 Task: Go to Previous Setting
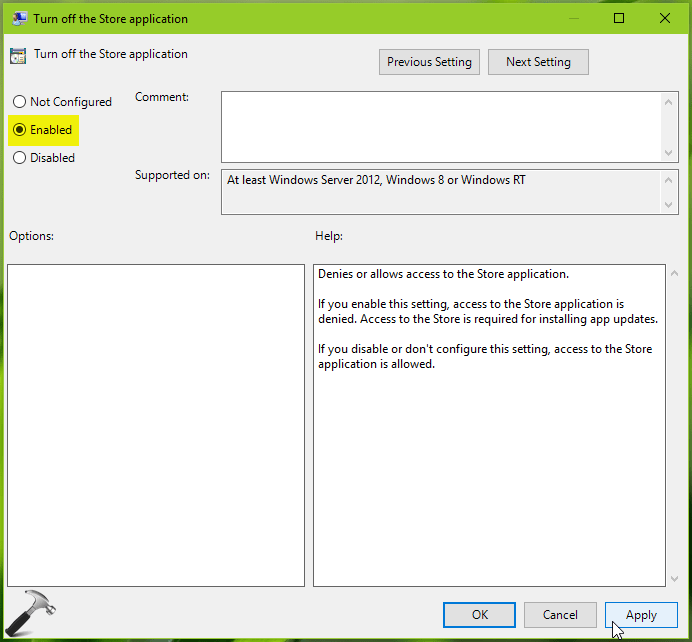pyautogui.click(x=429, y=62)
